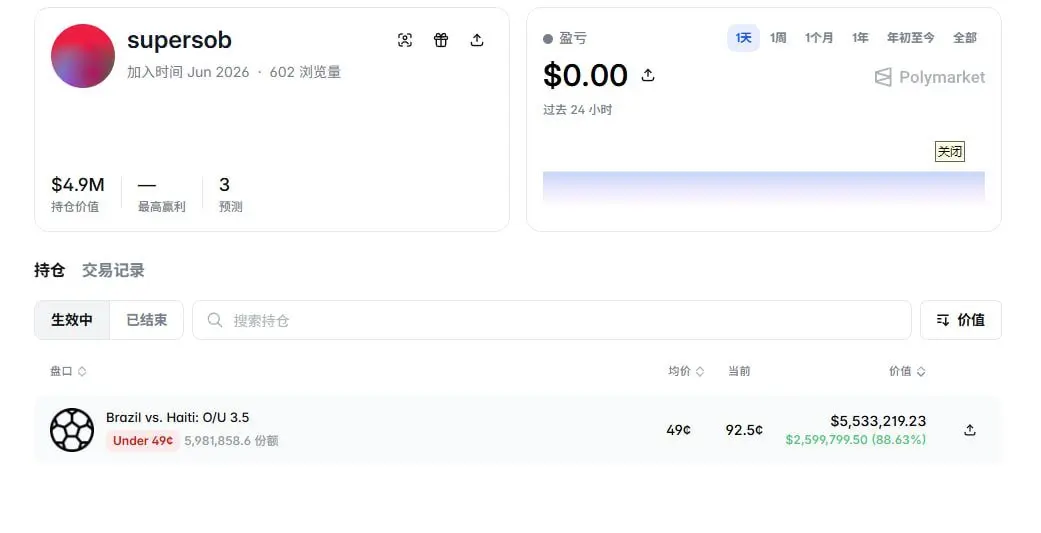Viewport: 1041px width, 533px height.
Task: Click the 当前 column header
Action: [x=739, y=371]
